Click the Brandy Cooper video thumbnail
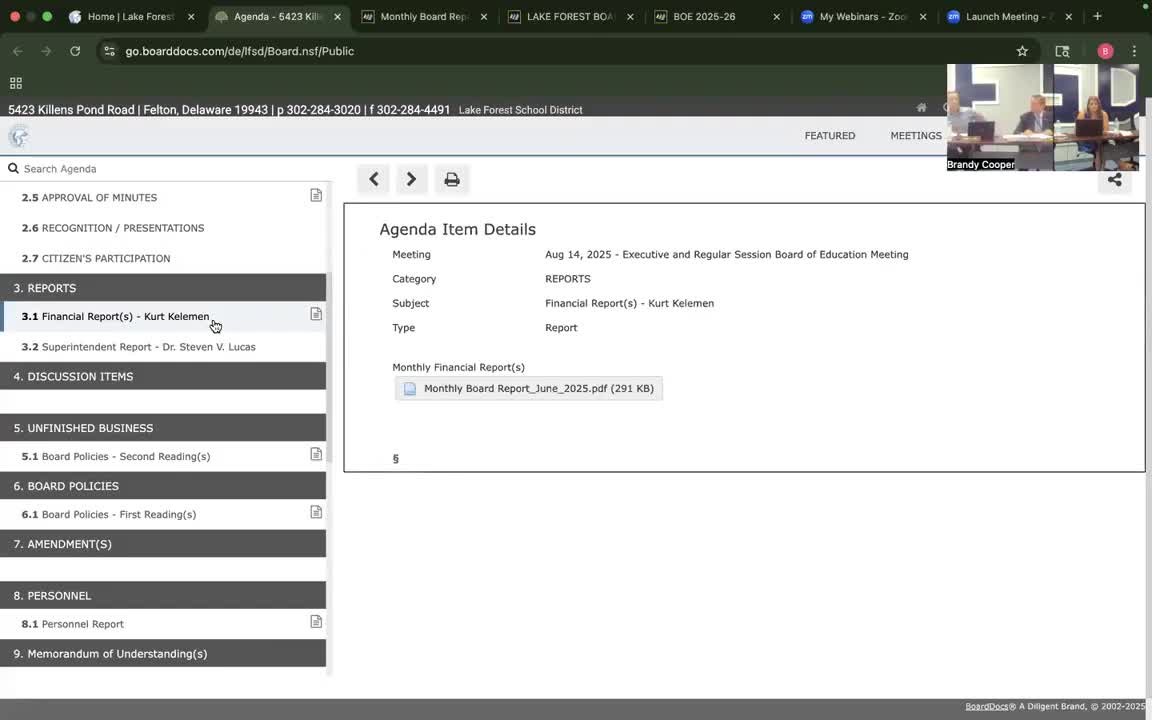This screenshot has height=720, width=1152. 1042,117
